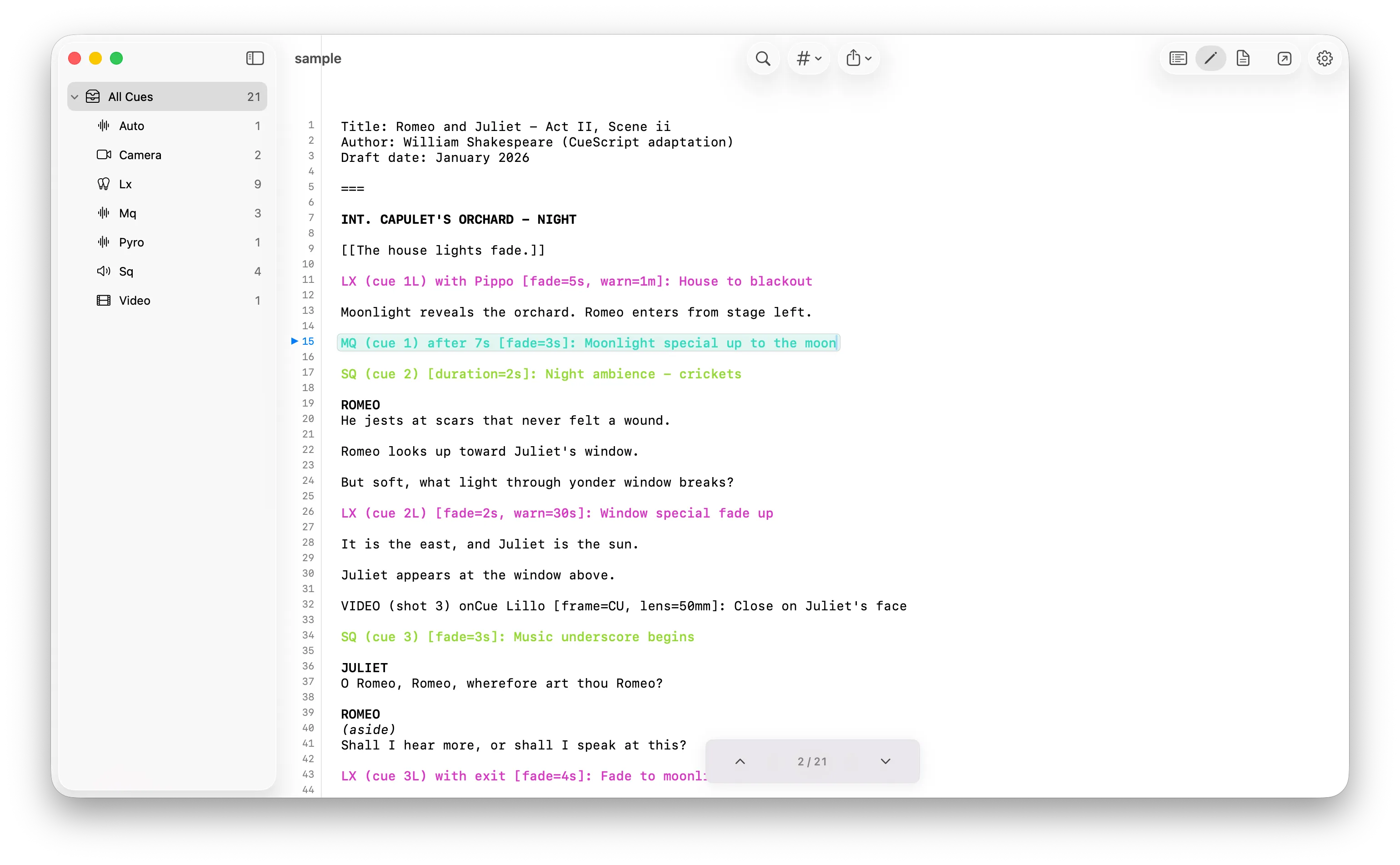The image size is (1400, 865).
Task: Click the INT. CAPULET'S ORCHARD scene heading
Action: pos(459,220)
